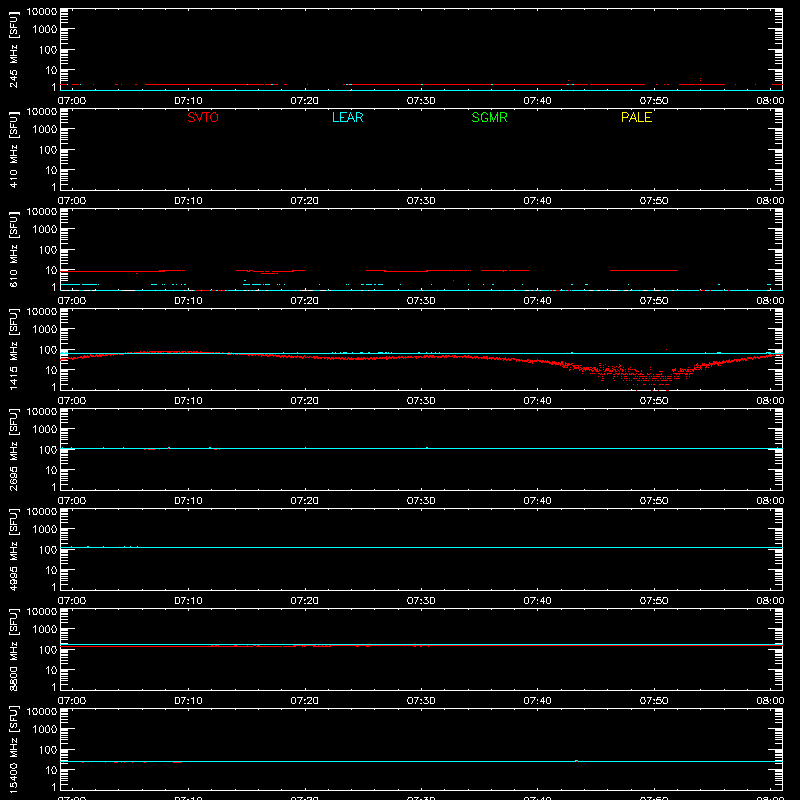Screen dimensions: 800x800
Task: Click the cyan flux line in the 2695 MHz panel
Action: [421, 448]
